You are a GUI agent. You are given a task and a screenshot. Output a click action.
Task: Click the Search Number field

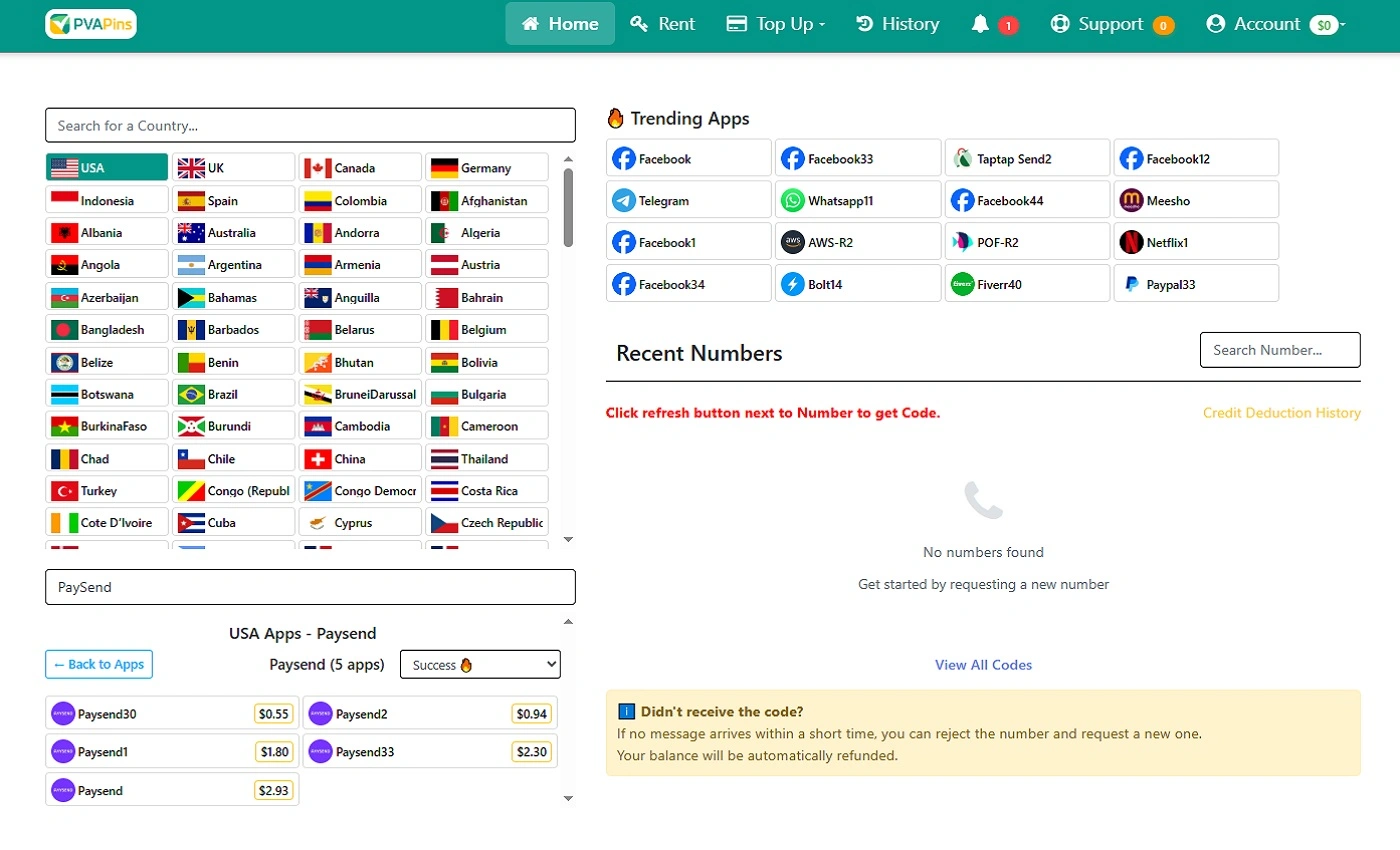1280,350
